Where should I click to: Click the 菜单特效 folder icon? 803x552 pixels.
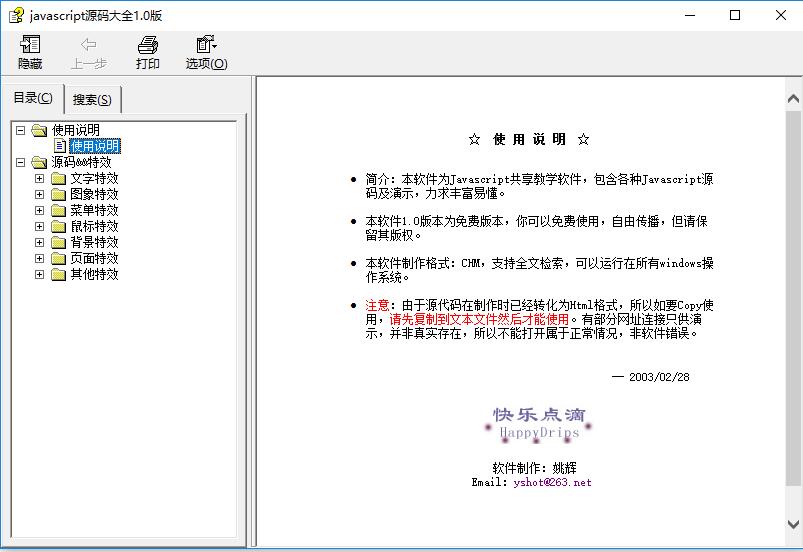(58, 210)
